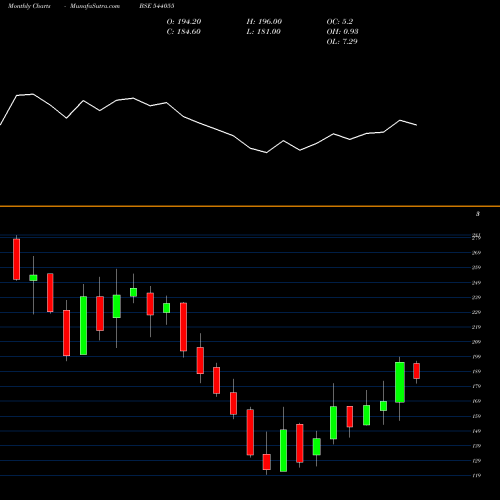Click the "BSE 544035" stock code
Screen dimensions: 500x500
pos(157,6)
